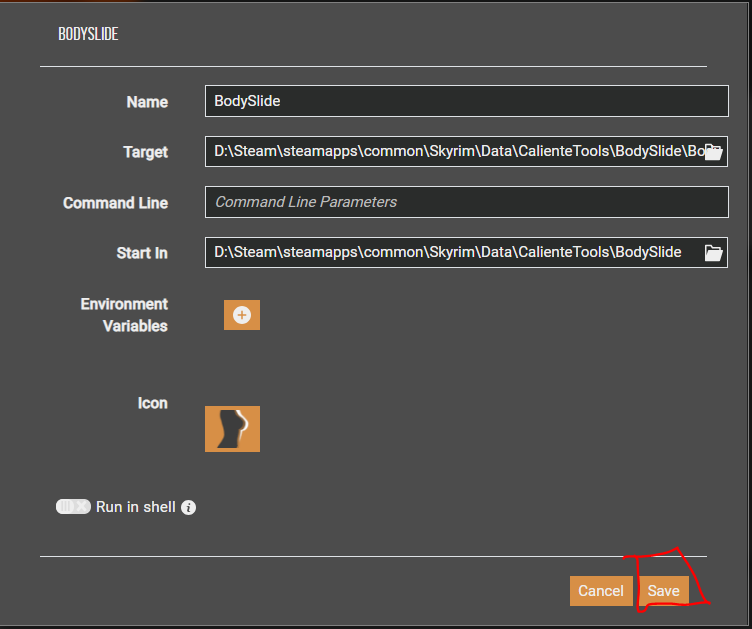Add an environment variable with plus button
Image resolution: width=752 pixels, height=629 pixels.
(242, 315)
